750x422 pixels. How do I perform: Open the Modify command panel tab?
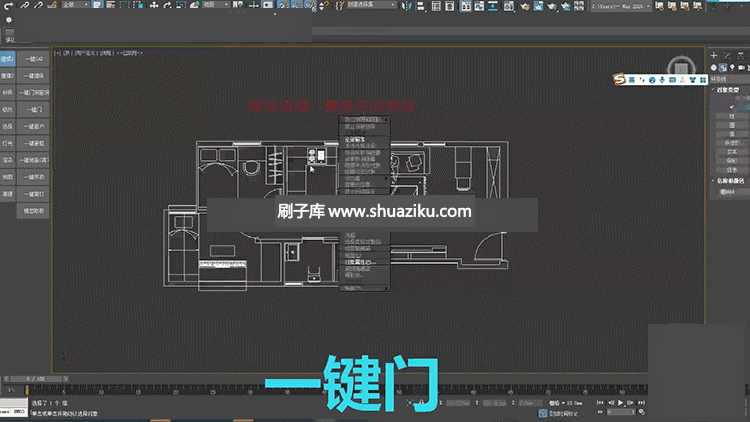tap(727, 56)
